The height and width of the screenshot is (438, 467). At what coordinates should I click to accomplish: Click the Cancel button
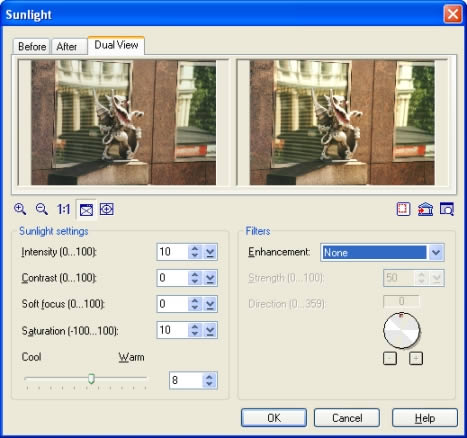coord(347,418)
